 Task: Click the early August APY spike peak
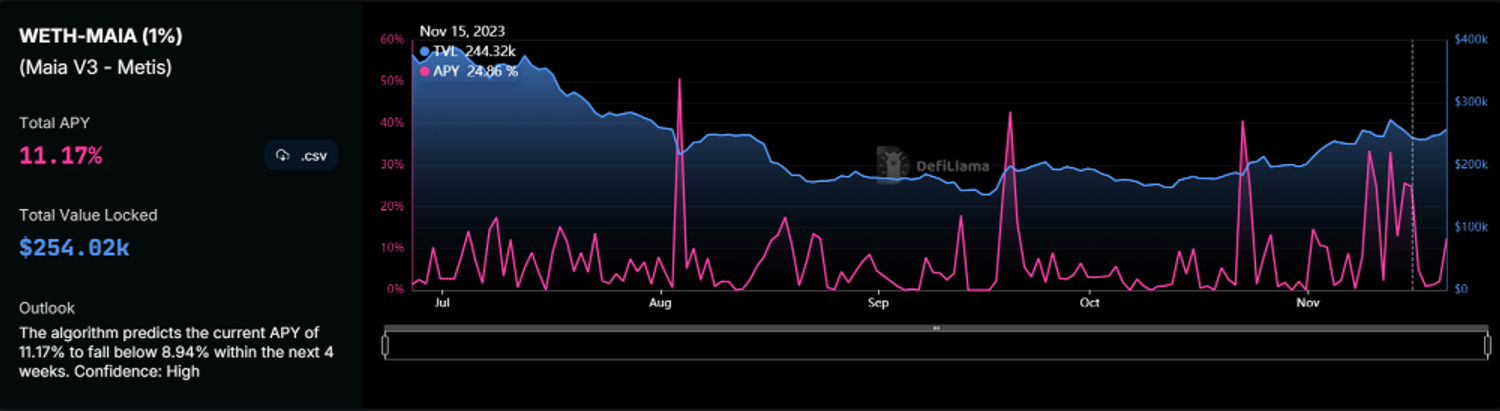point(680,80)
